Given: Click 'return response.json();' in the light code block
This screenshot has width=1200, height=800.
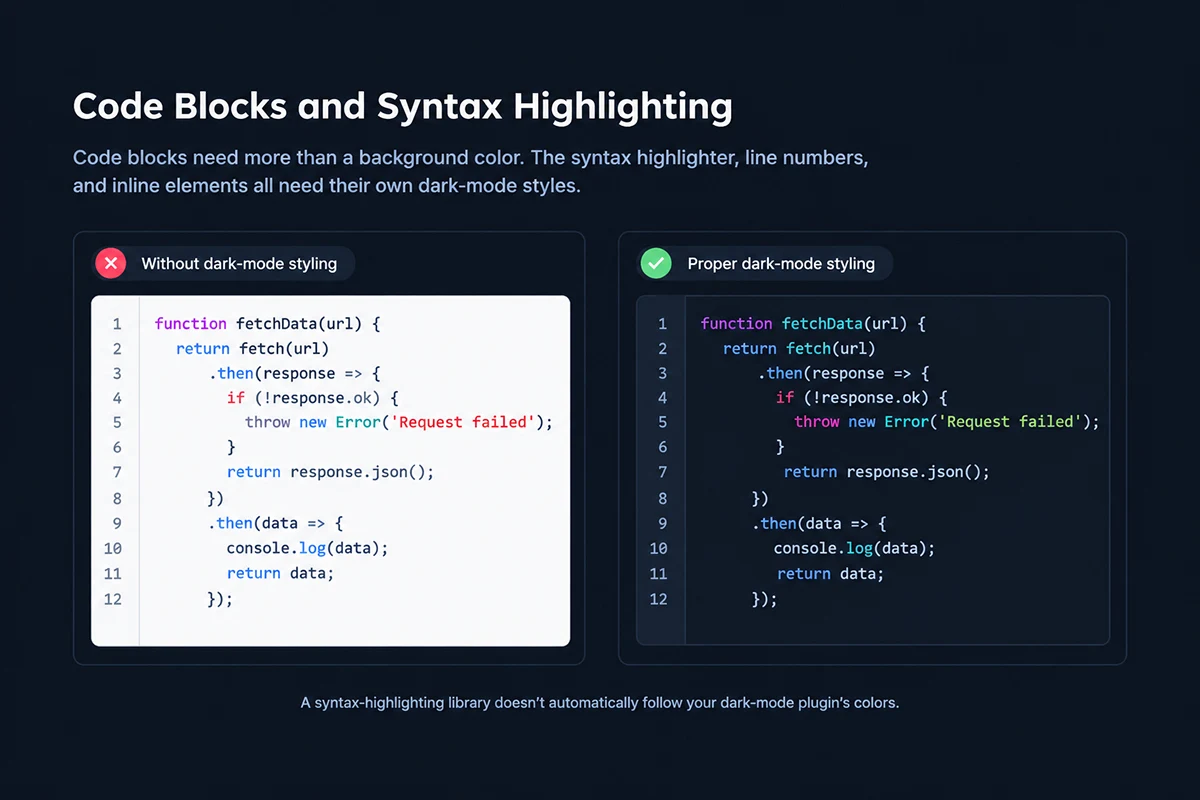Looking at the screenshot, I should [331, 472].
